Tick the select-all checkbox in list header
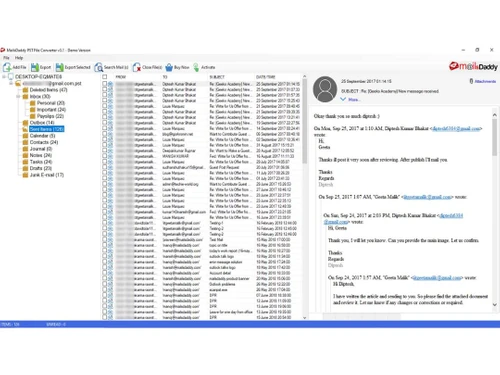Image resolution: width=500 pixels, height=375 pixels. coord(105,77)
